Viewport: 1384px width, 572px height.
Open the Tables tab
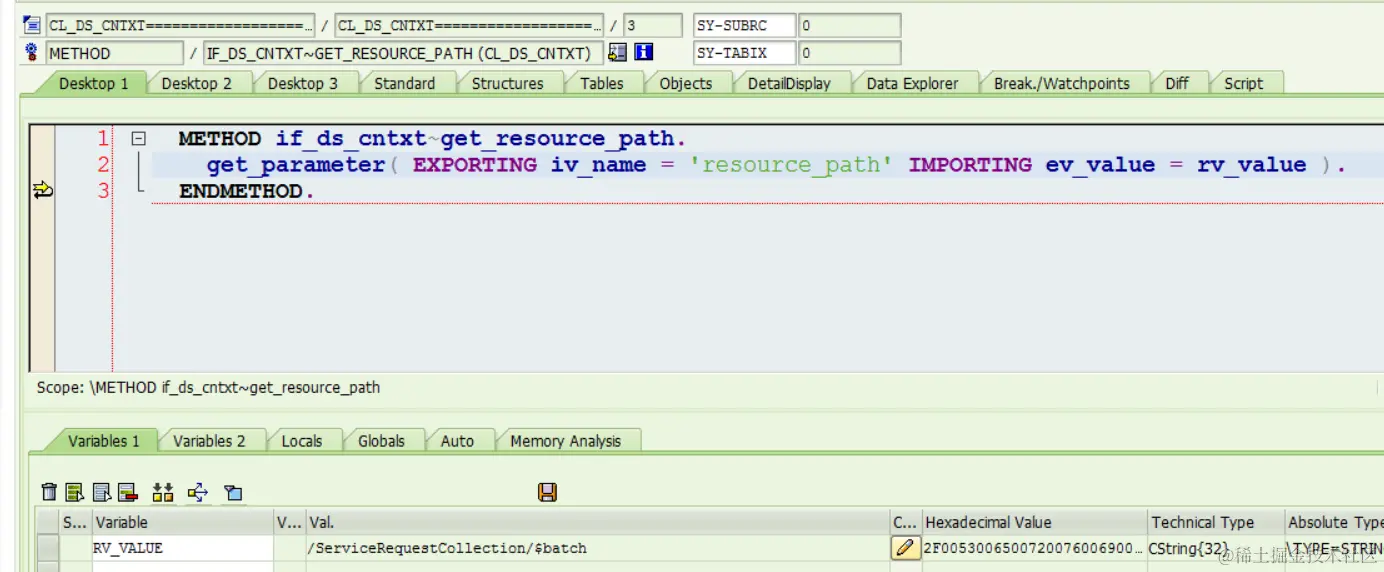point(601,83)
